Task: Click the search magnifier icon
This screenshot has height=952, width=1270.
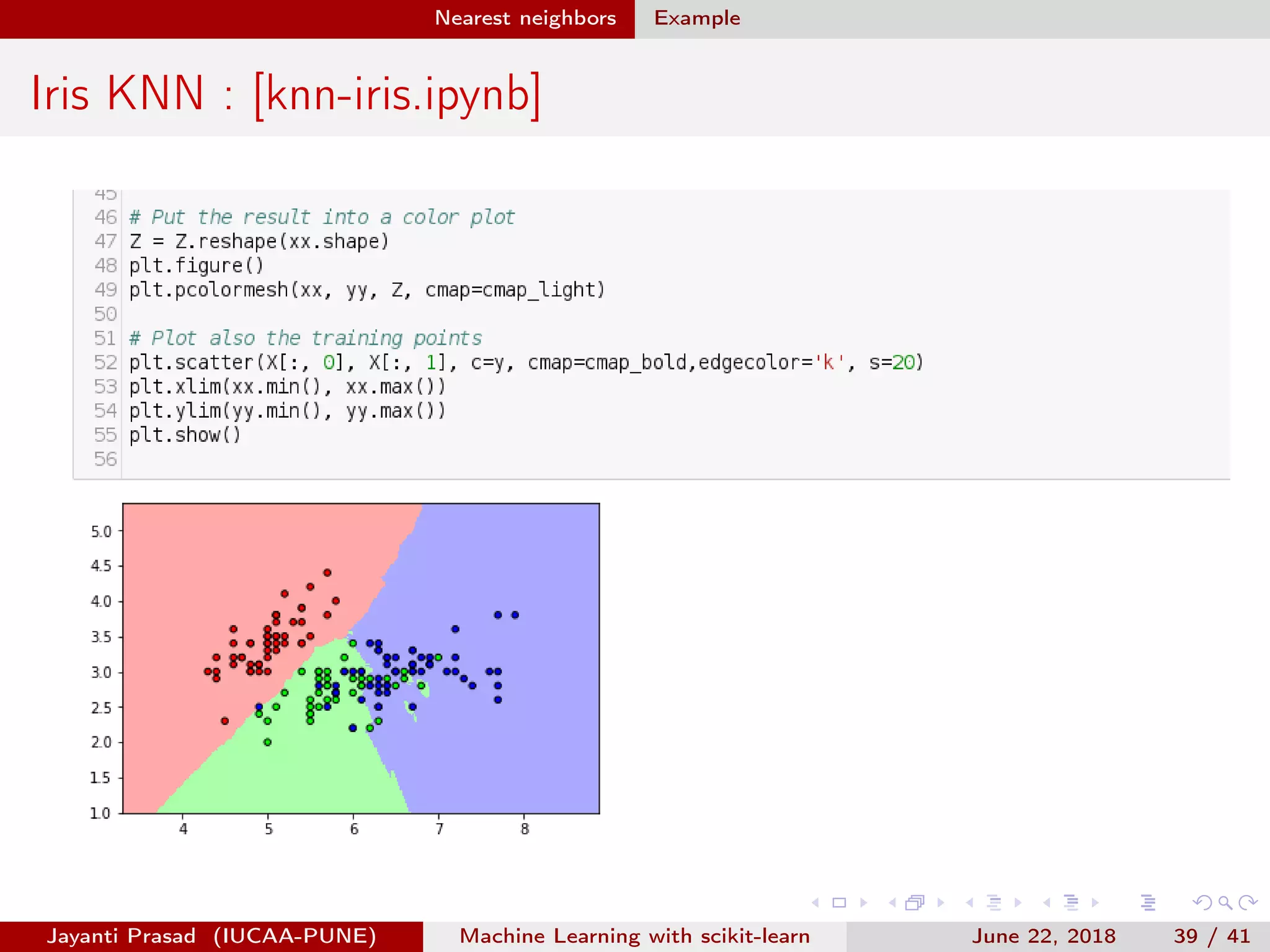Action: pos(1225,903)
